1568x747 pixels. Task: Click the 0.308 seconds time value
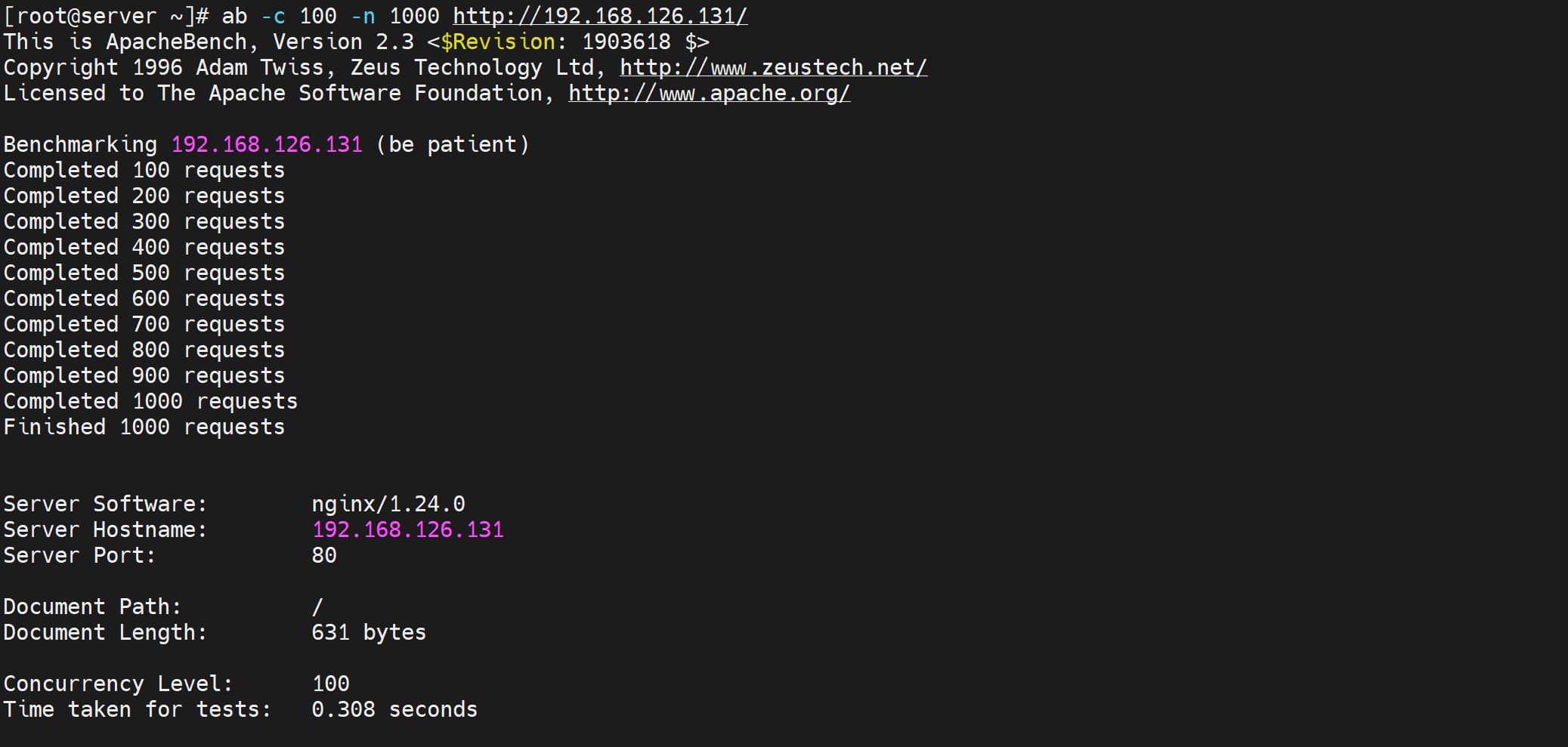tap(394, 709)
